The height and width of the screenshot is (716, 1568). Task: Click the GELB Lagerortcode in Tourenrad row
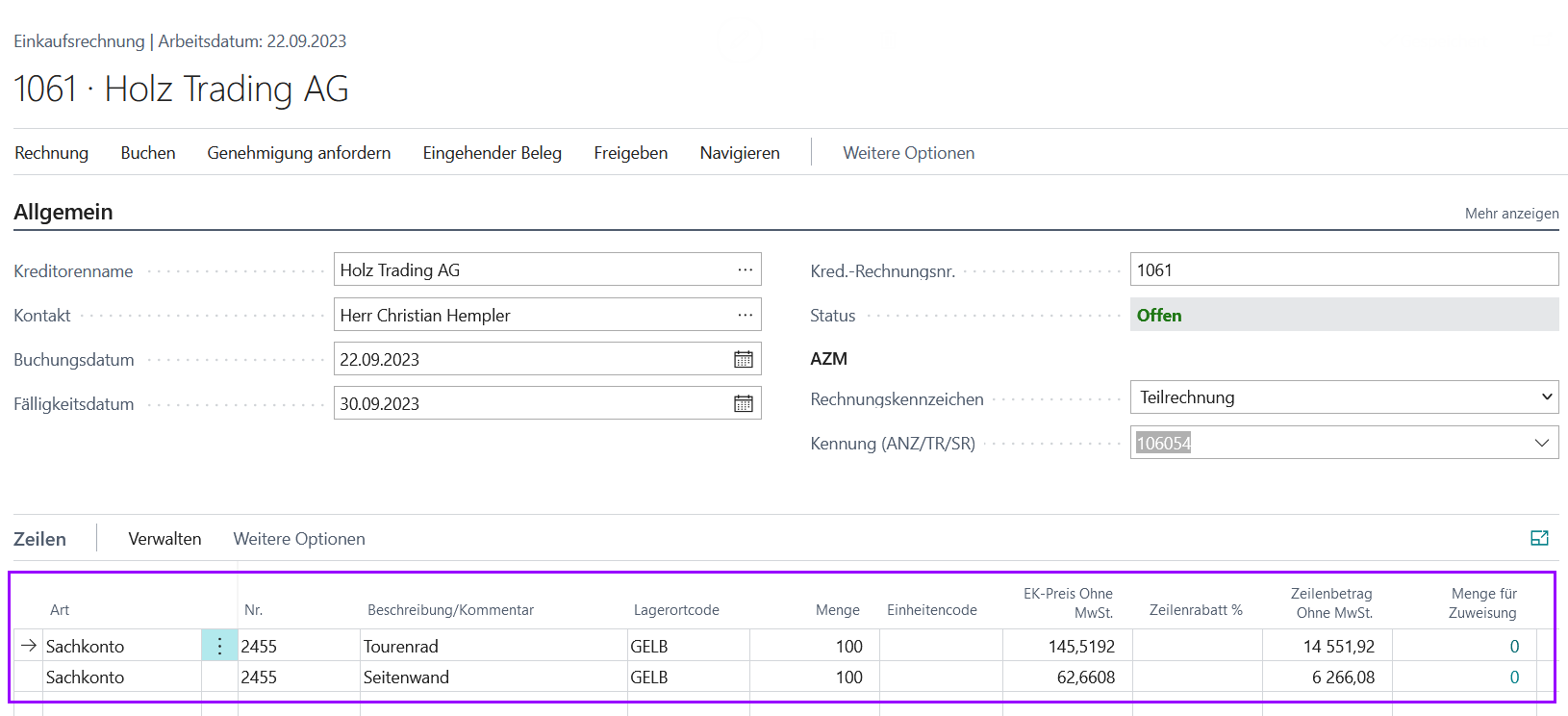tap(689, 646)
